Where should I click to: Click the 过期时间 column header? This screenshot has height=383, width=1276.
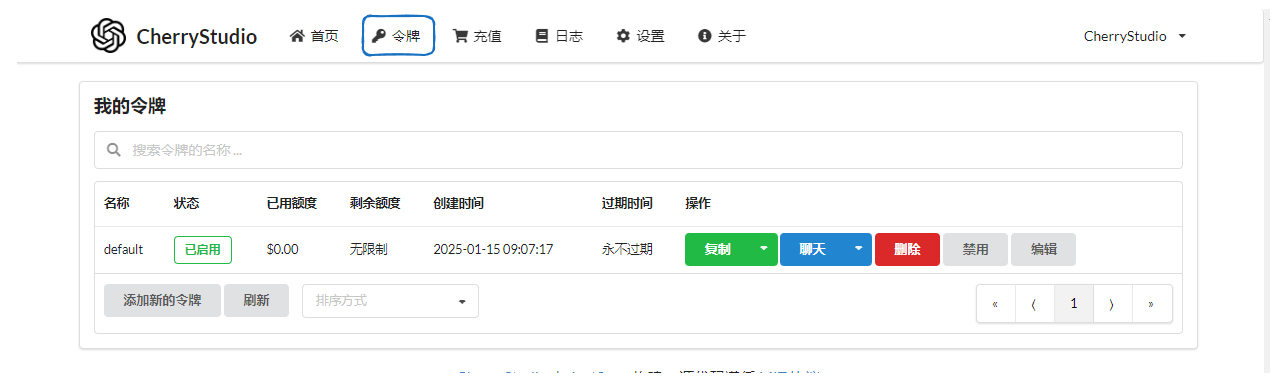click(x=627, y=203)
